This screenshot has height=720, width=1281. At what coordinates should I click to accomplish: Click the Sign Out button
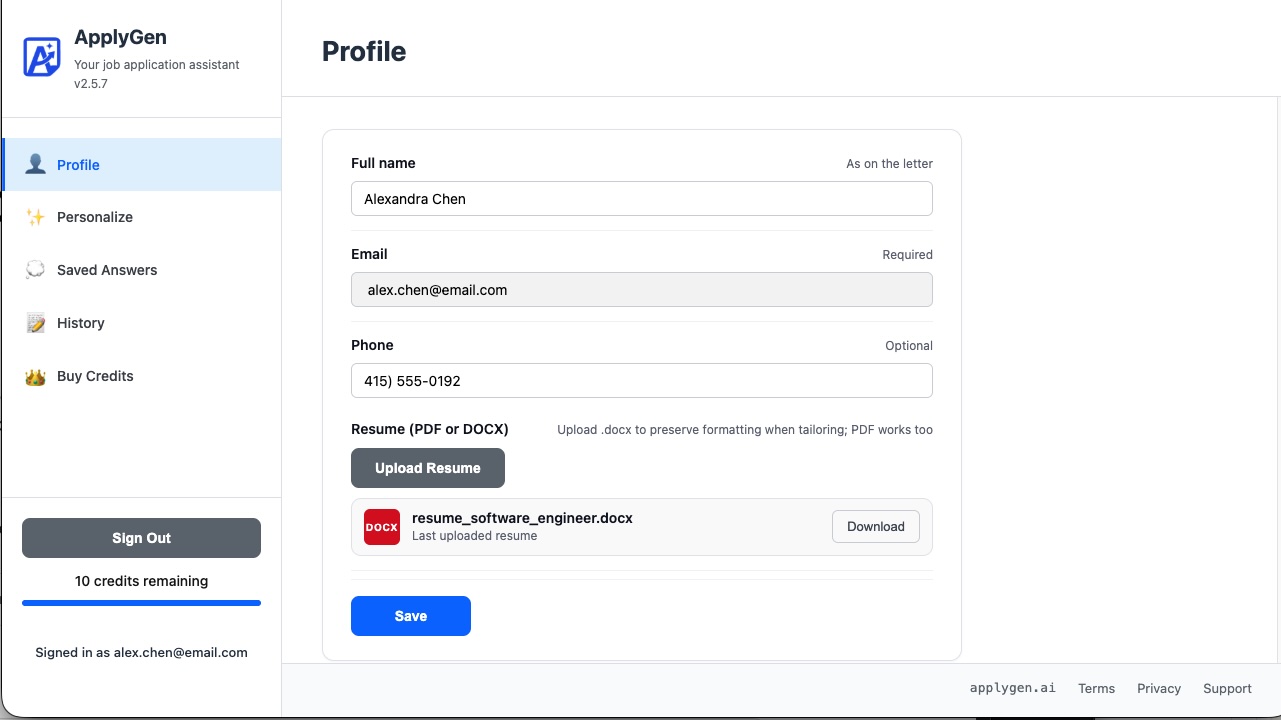point(141,538)
